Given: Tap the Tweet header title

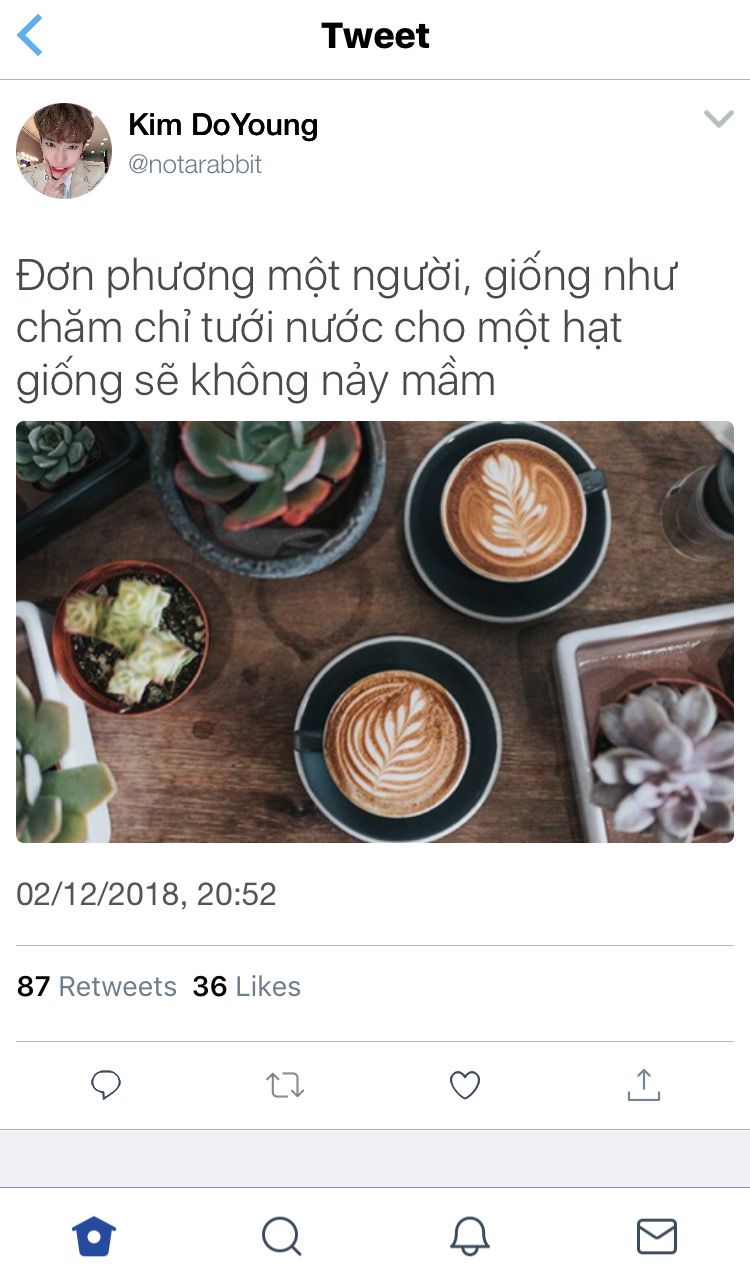Looking at the screenshot, I should pyautogui.click(x=375, y=36).
